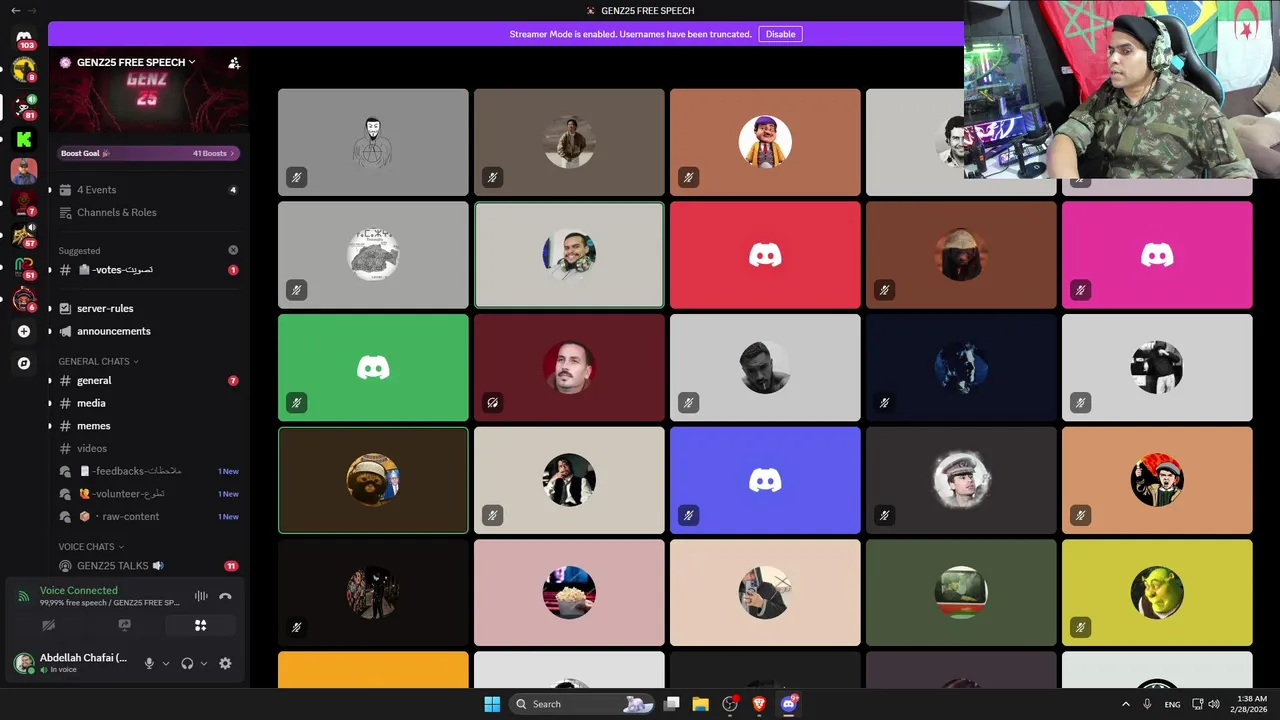Collapse the VOICE CHATS category
1280x720 pixels.
91,547
